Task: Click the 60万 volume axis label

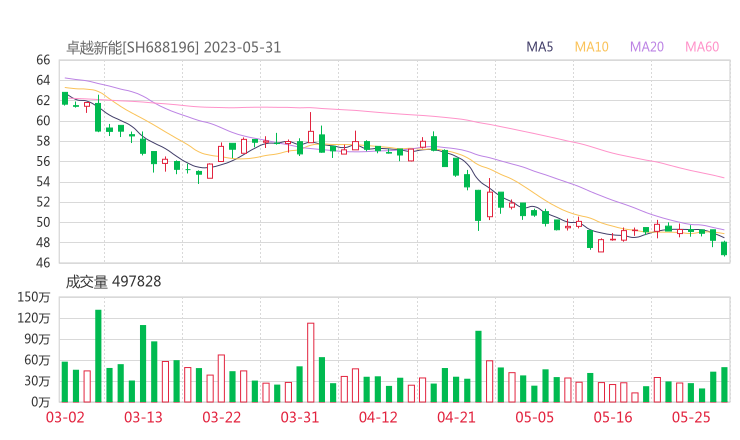Action: click(x=37, y=360)
